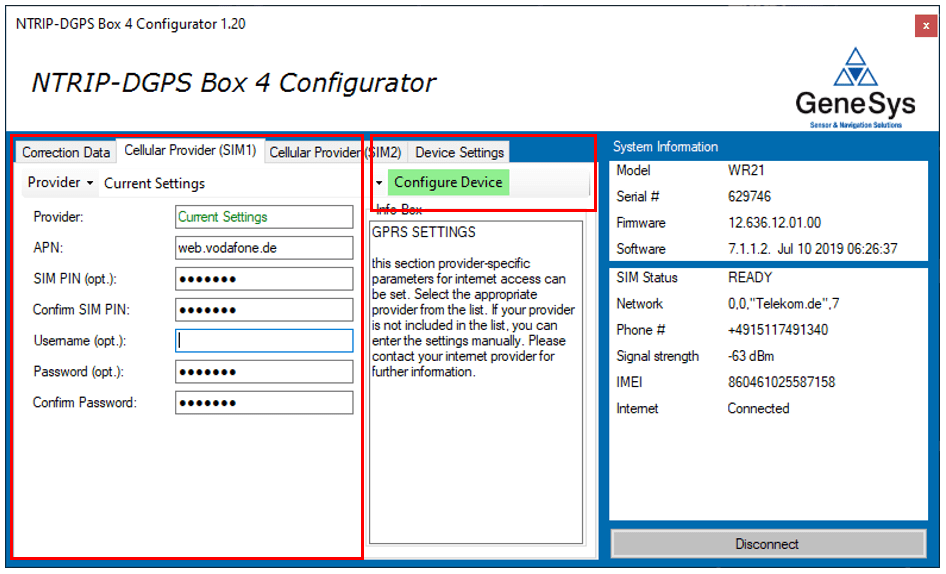Expand the Provider dropdown menu
This screenshot has height=574, width=946.
pyautogui.click(x=60, y=182)
